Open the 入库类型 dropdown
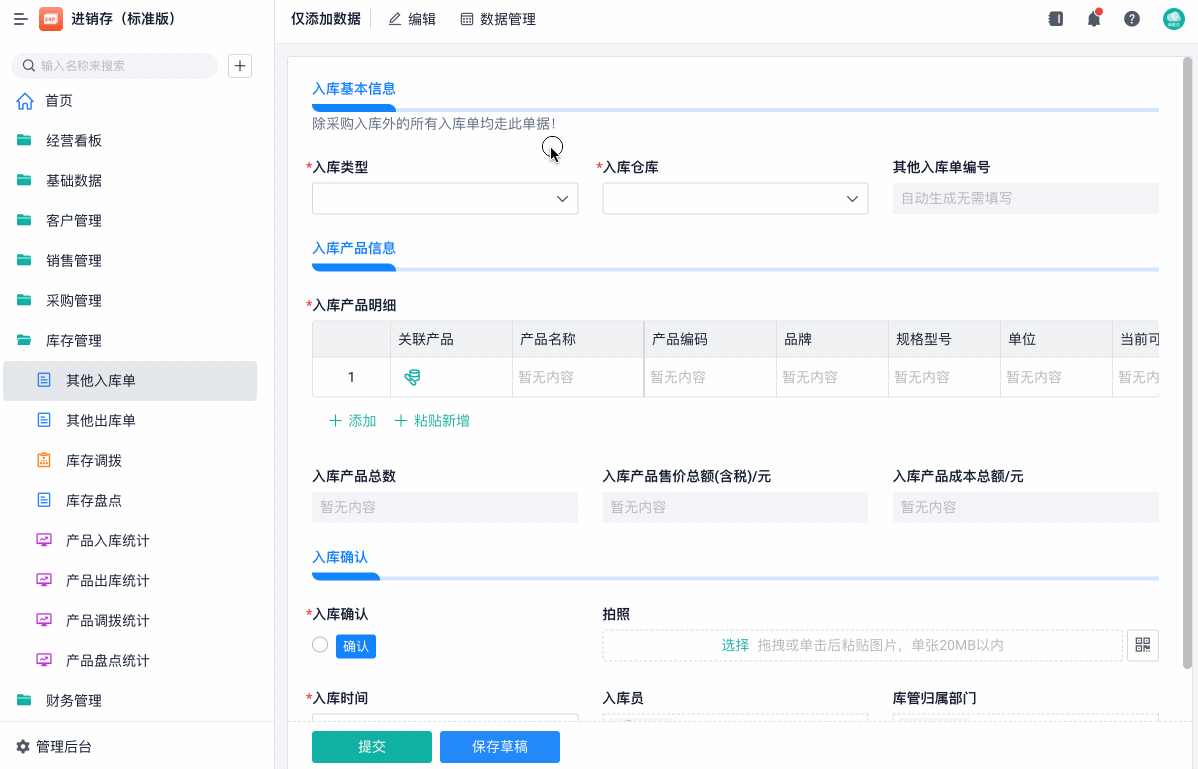 (x=445, y=199)
